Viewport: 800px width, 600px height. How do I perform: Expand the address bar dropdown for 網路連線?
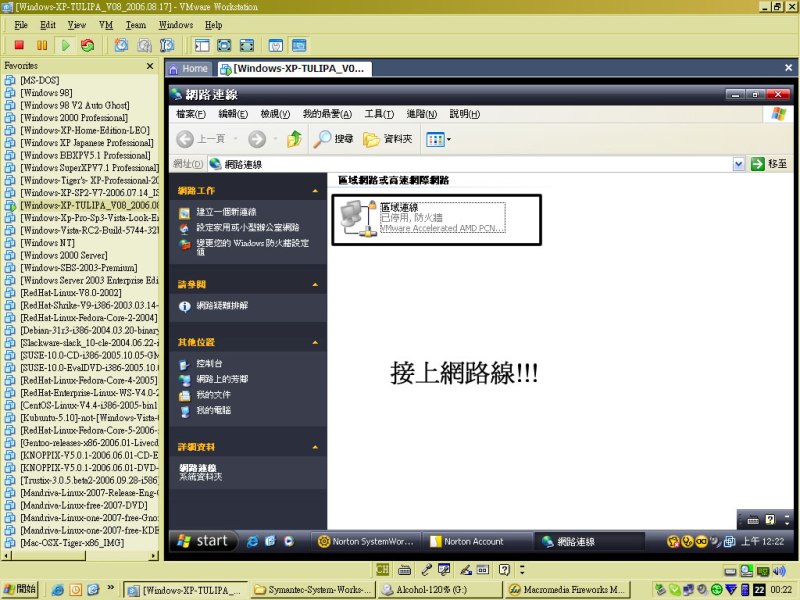[738, 164]
